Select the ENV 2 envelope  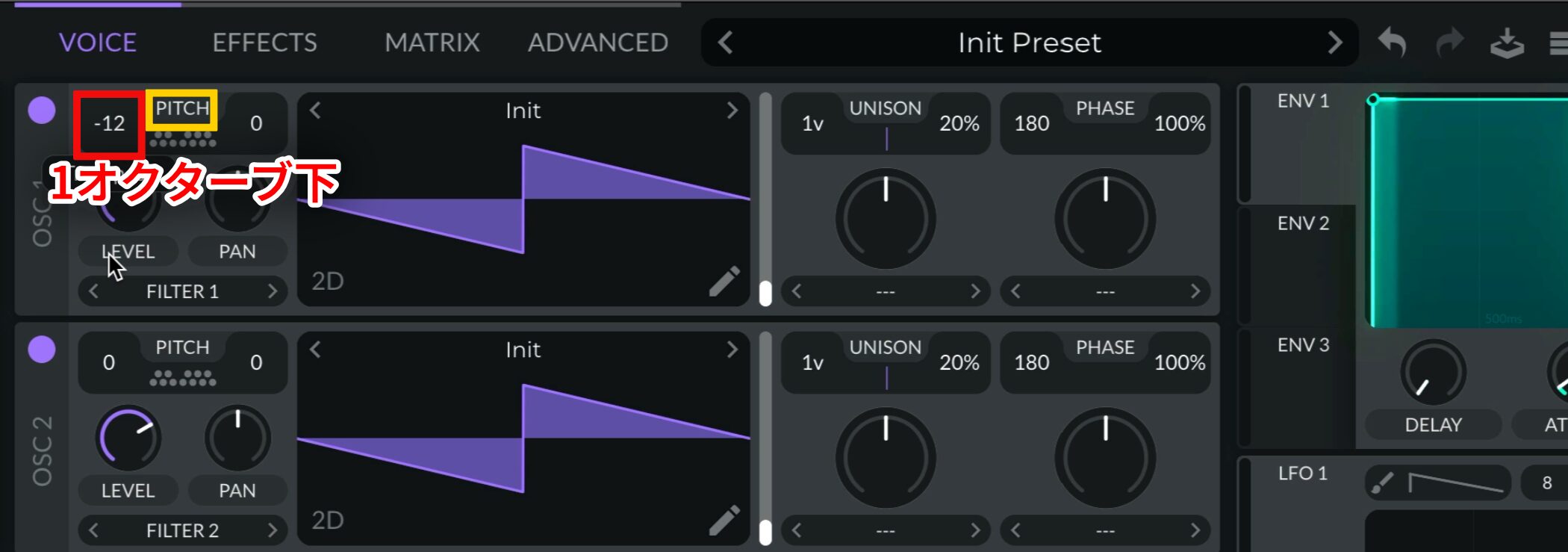coord(1303,223)
